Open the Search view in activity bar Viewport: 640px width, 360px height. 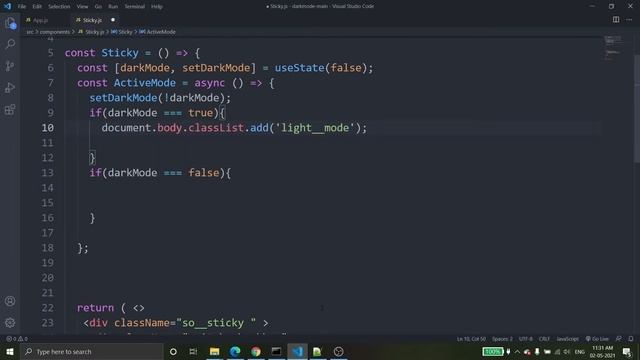(10, 44)
